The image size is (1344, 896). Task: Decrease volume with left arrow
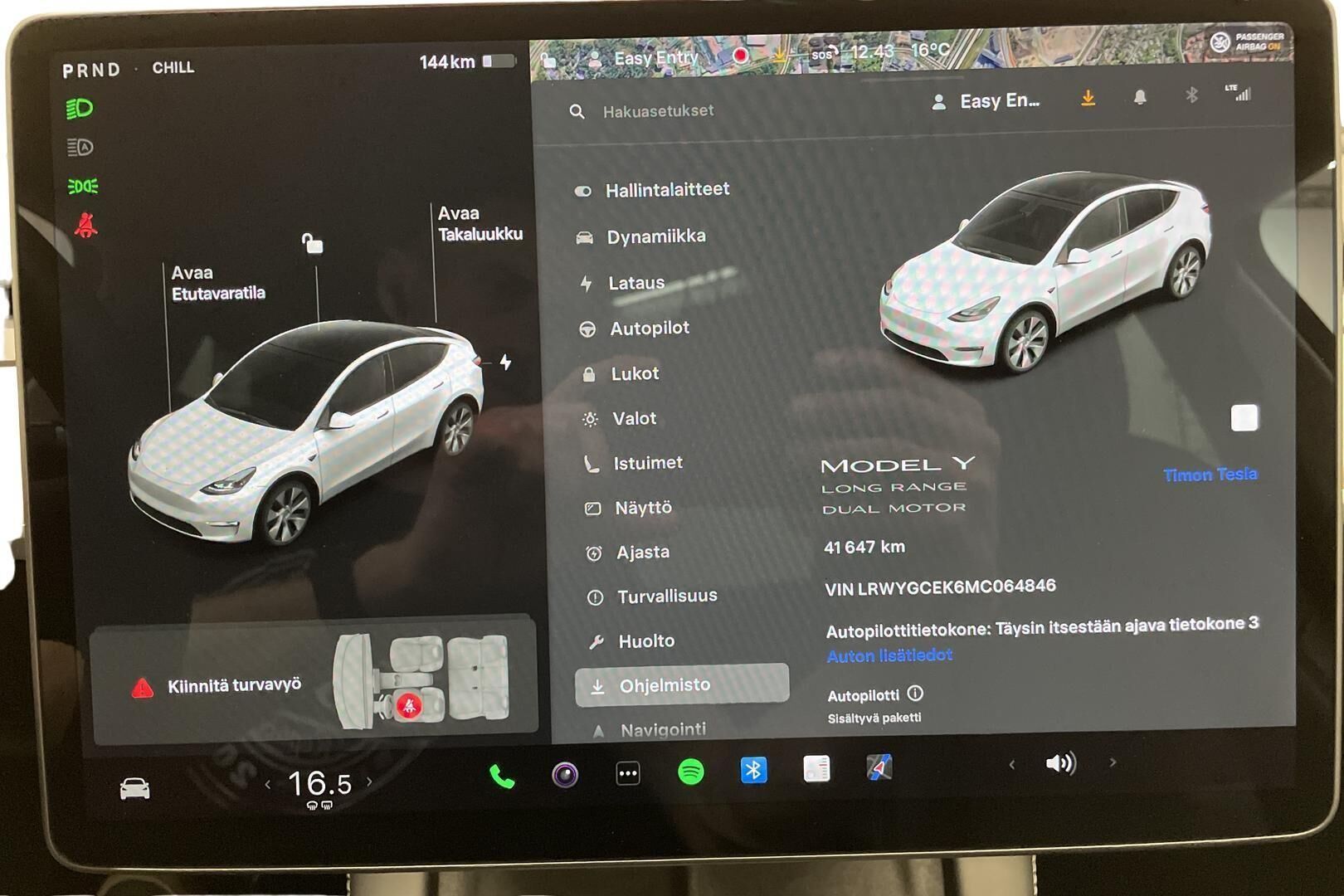coord(1011,764)
